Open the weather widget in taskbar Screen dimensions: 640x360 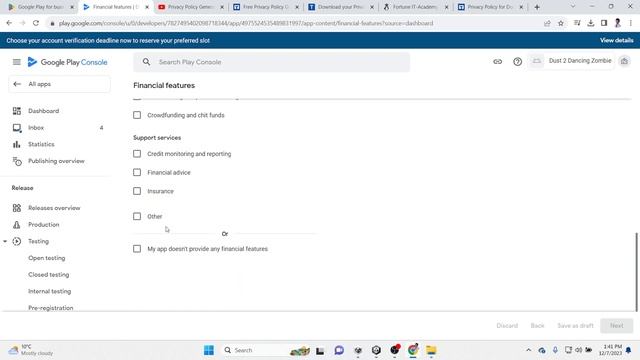pos(31,350)
